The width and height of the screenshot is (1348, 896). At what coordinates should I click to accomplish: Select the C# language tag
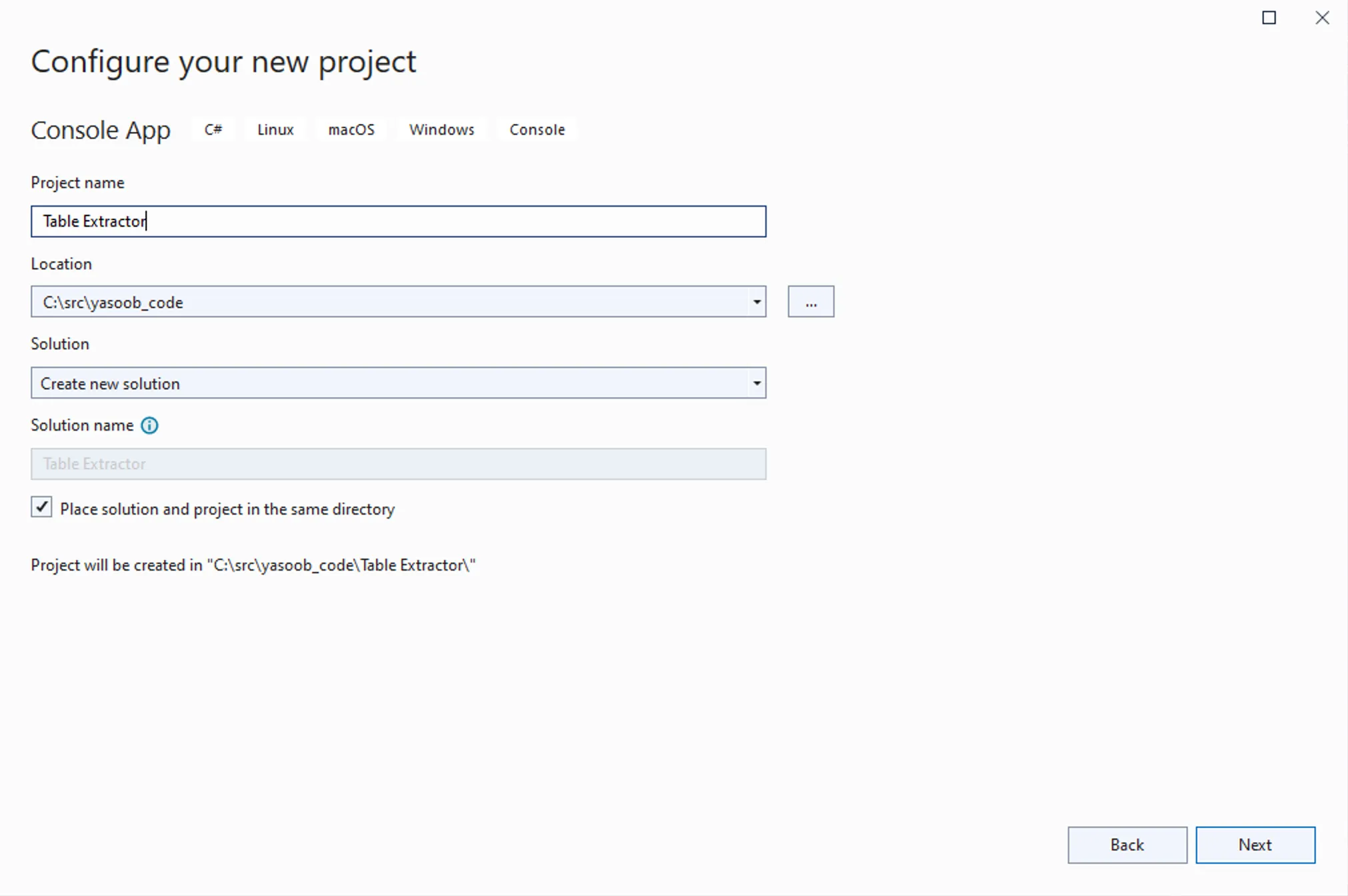click(x=213, y=129)
